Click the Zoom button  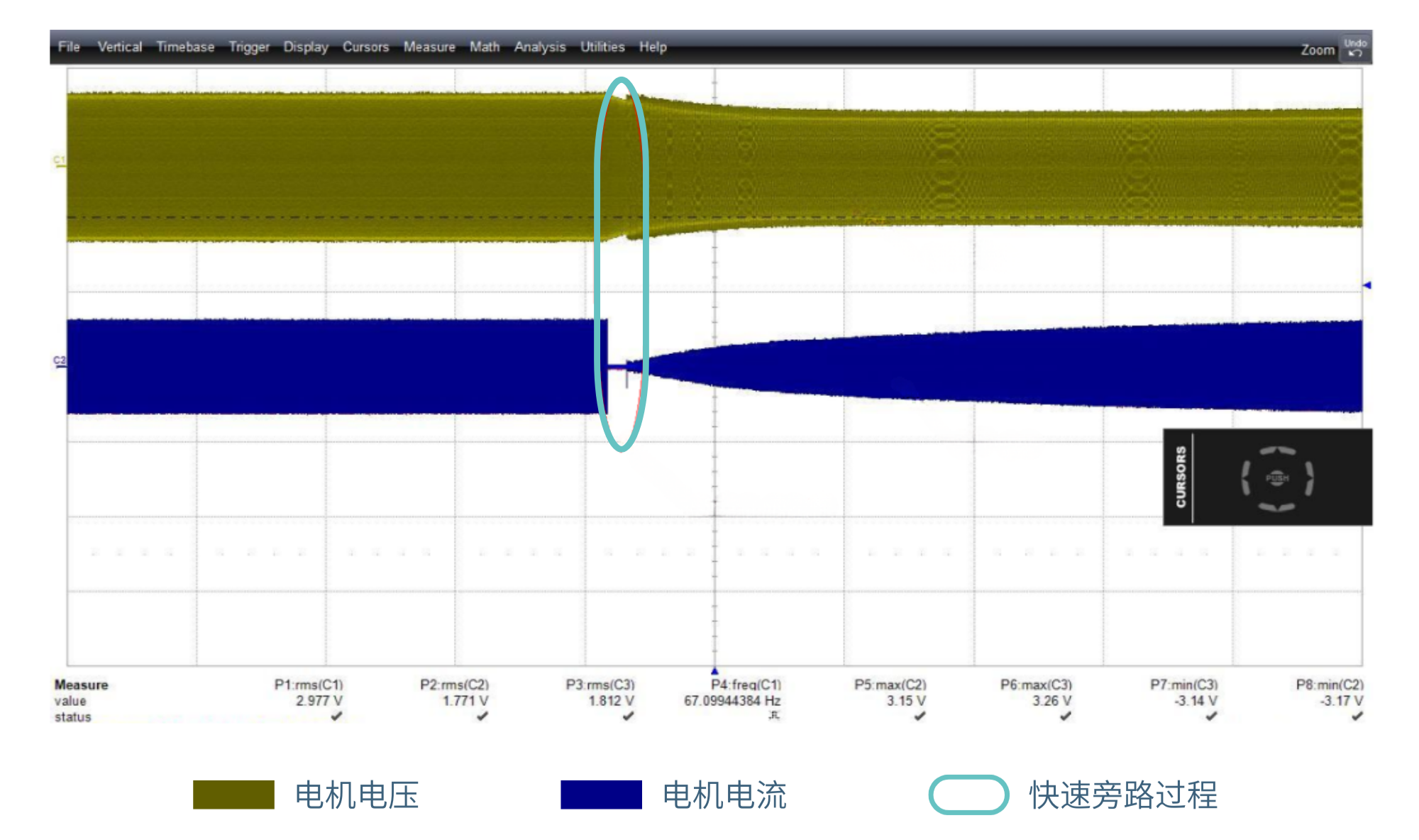coord(1317,50)
